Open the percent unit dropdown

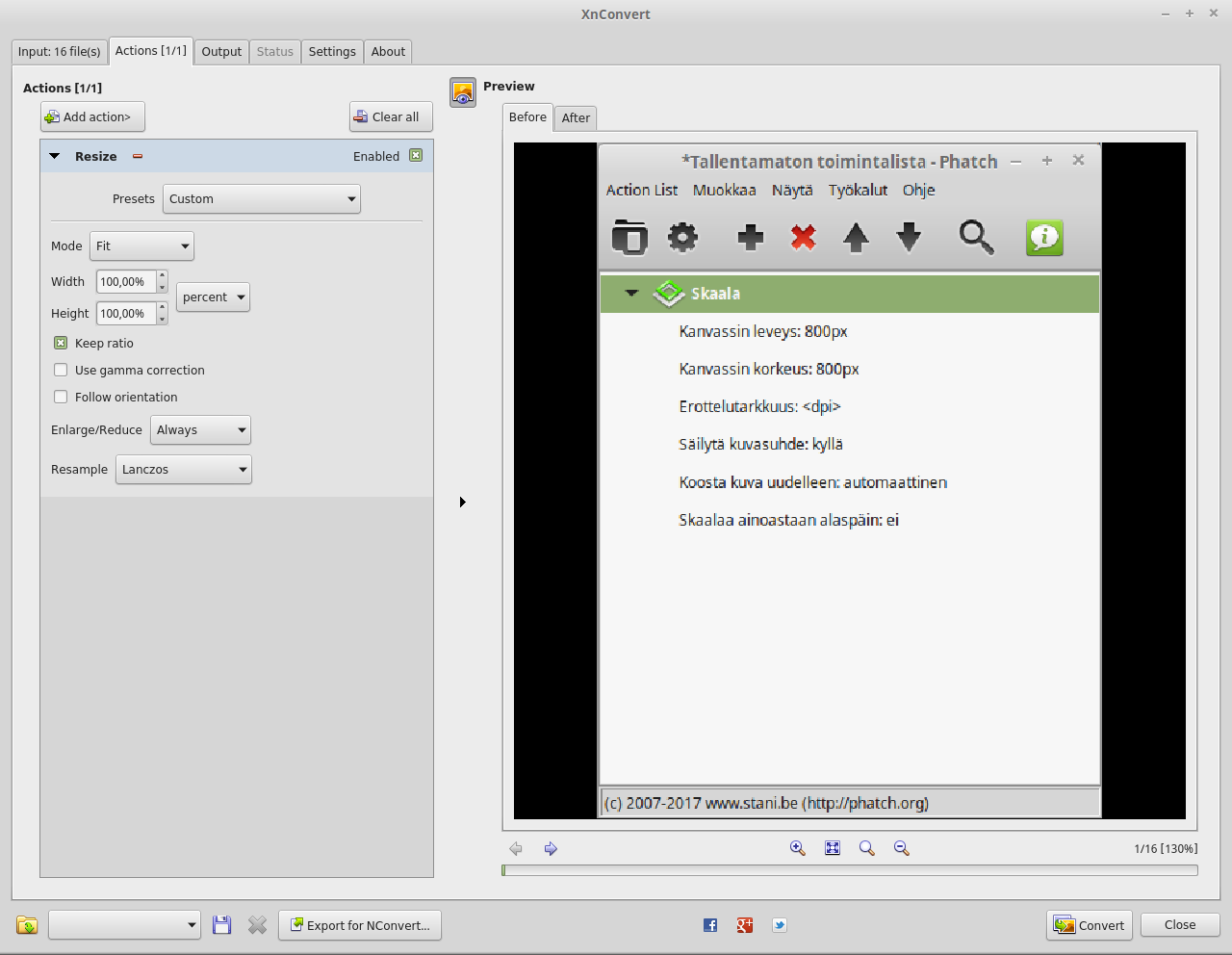(213, 297)
